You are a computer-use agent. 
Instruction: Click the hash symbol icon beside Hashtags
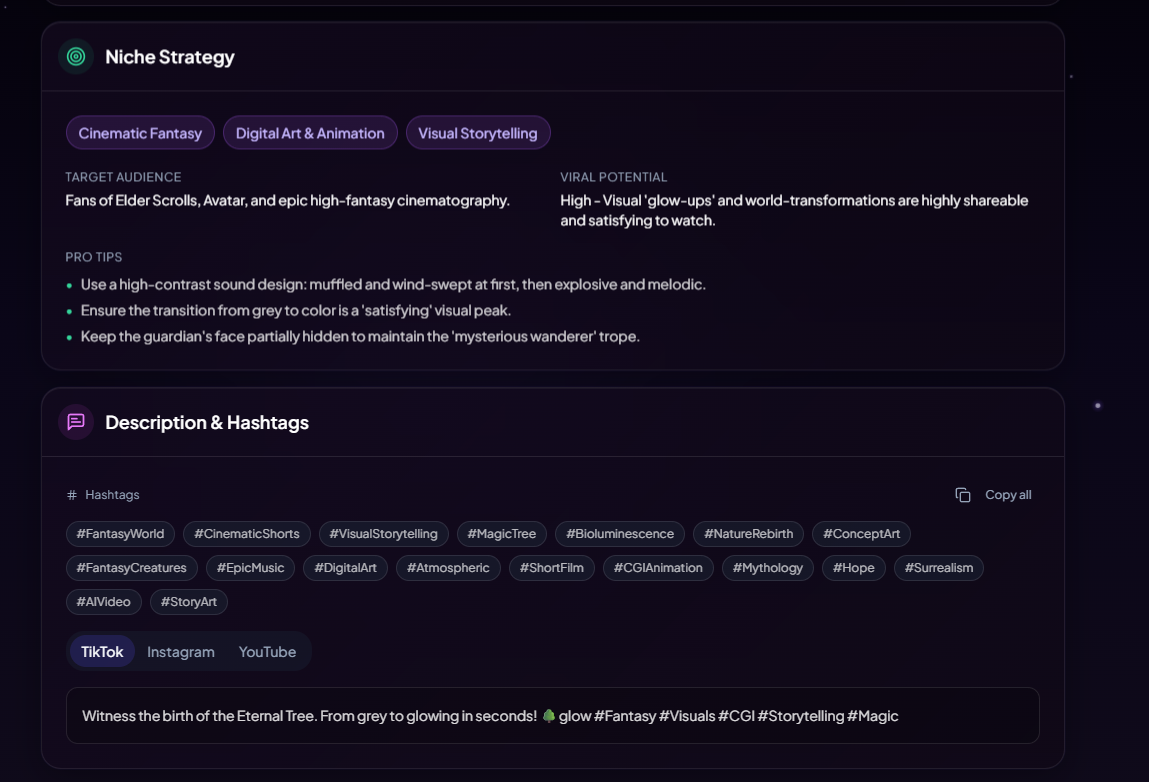click(x=72, y=495)
